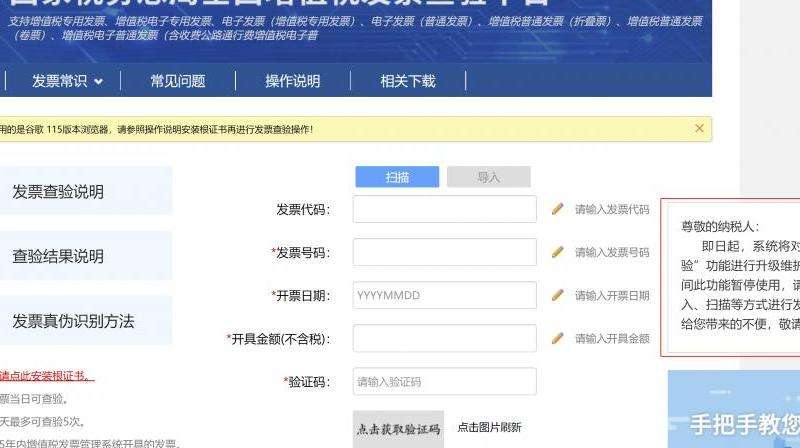Image resolution: width=800 pixels, height=448 pixels.
Task: Click the 尊敬的纳税人 notice heading
Action: coord(720,227)
